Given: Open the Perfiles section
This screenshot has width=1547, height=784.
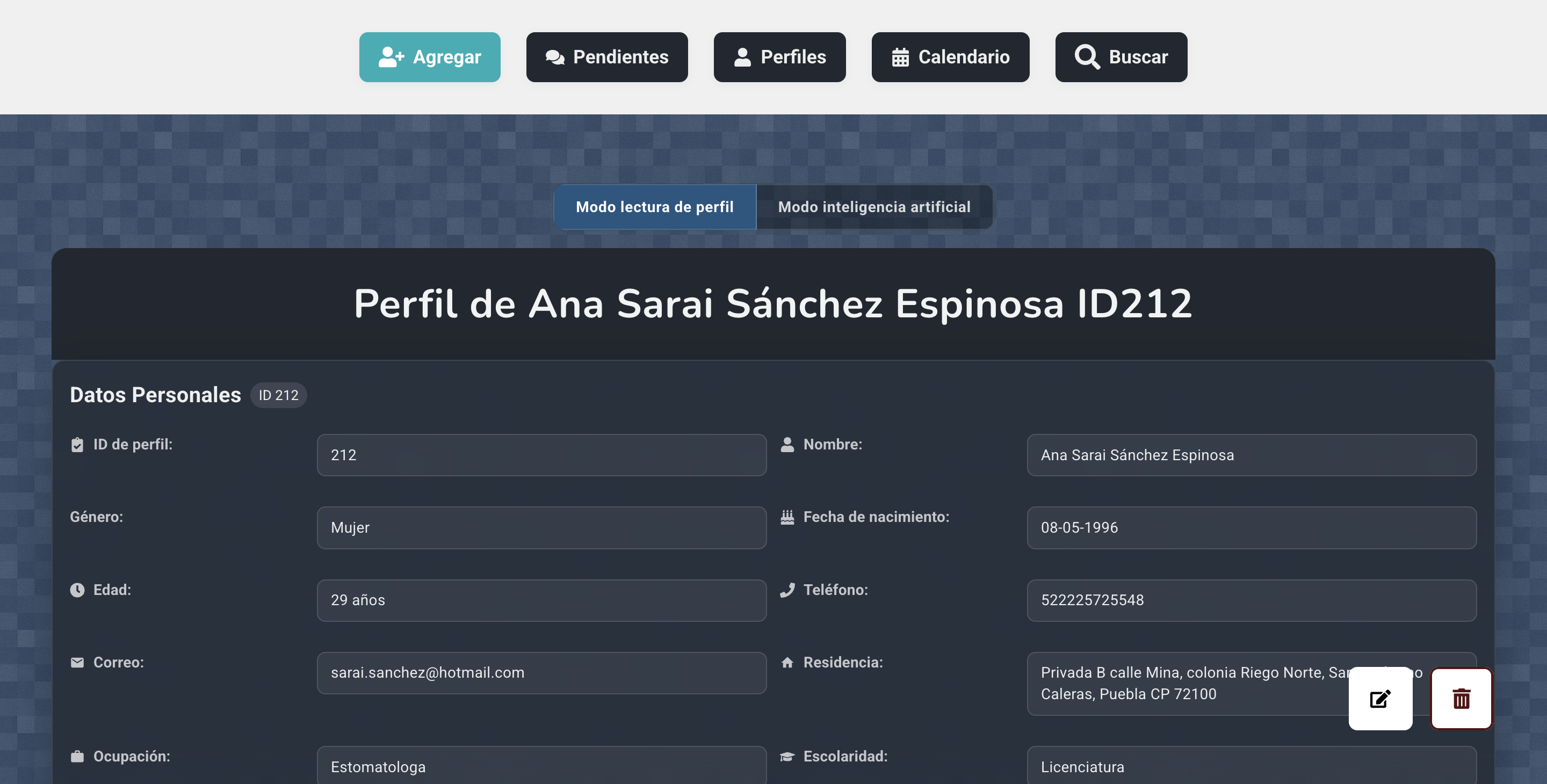Looking at the screenshot, I should click(779, 57).
